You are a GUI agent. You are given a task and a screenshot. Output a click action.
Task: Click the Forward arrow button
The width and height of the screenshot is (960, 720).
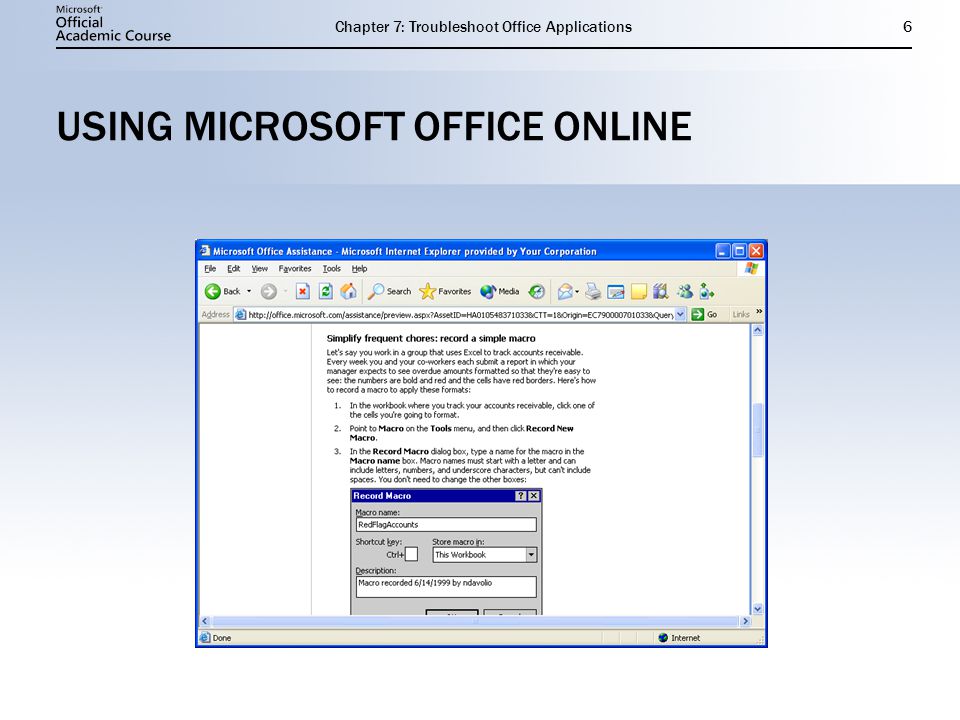(x=268, y=291)
